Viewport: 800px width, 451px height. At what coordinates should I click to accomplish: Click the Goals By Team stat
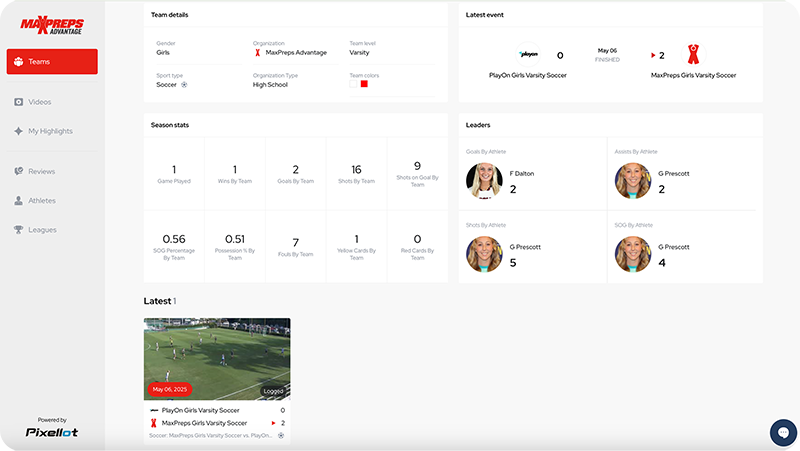[295, 173]
